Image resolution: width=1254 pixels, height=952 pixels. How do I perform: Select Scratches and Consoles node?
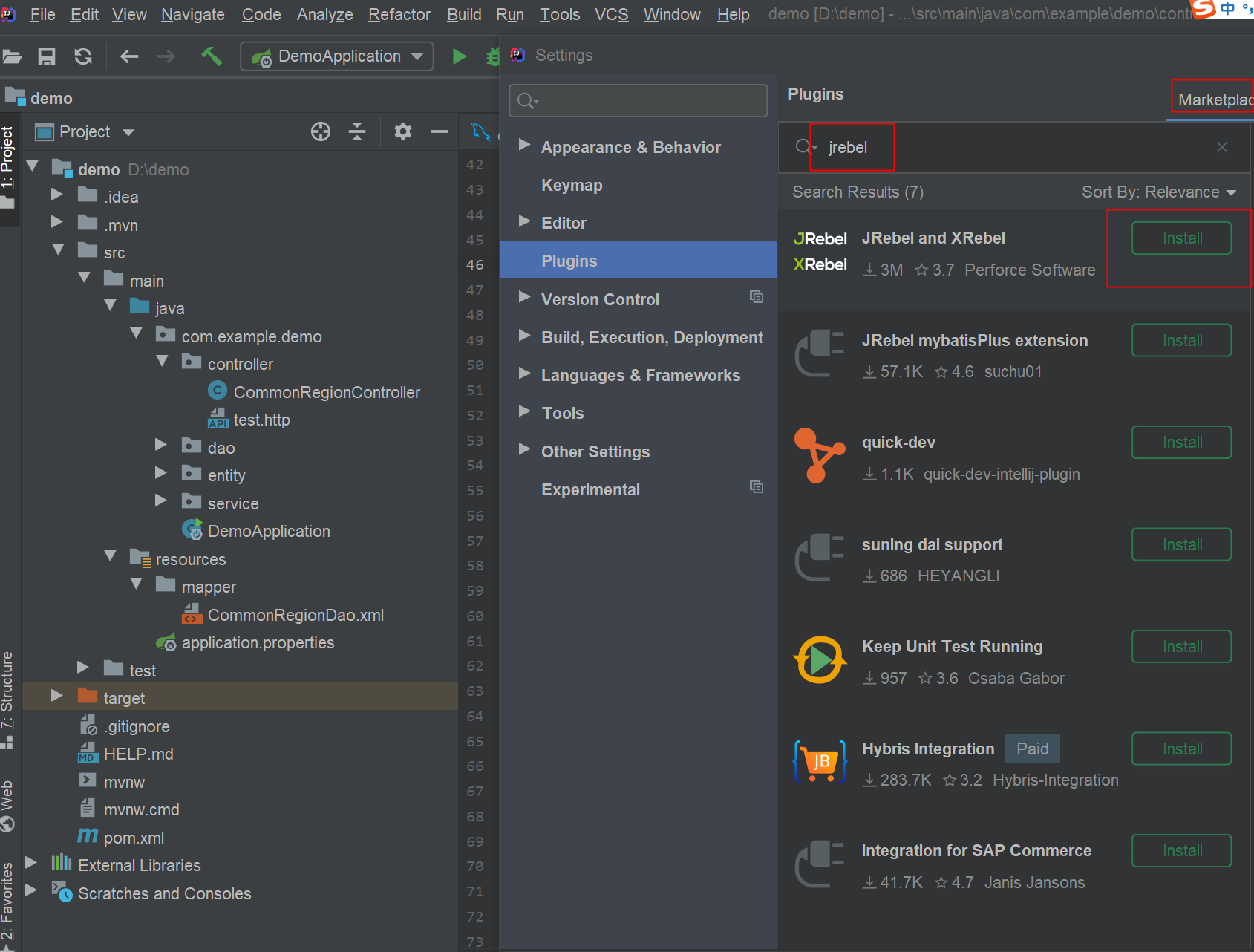pos(164,894)
